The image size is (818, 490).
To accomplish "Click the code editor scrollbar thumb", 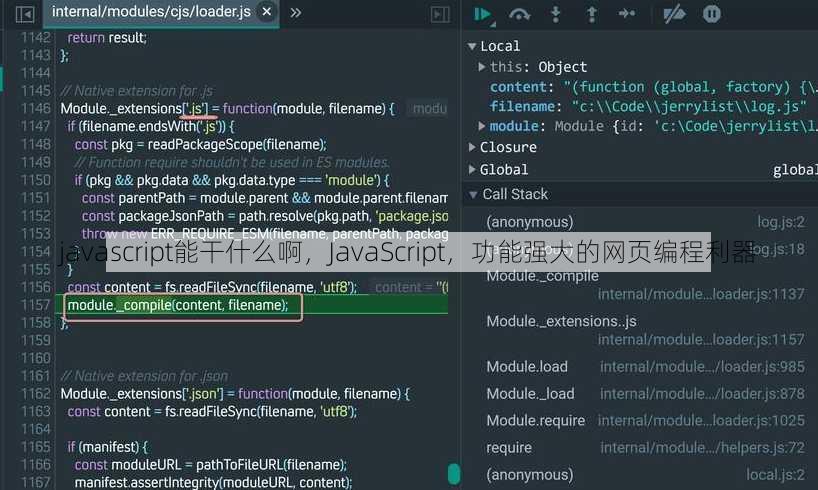I will (x=454, y=474).
